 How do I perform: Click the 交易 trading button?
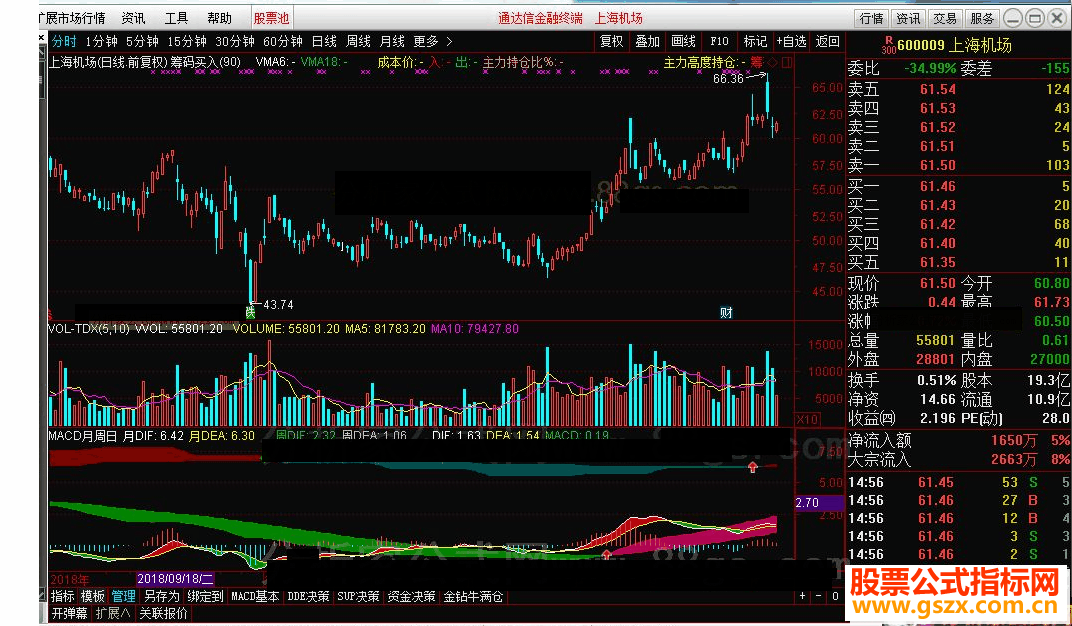[945, 18]
